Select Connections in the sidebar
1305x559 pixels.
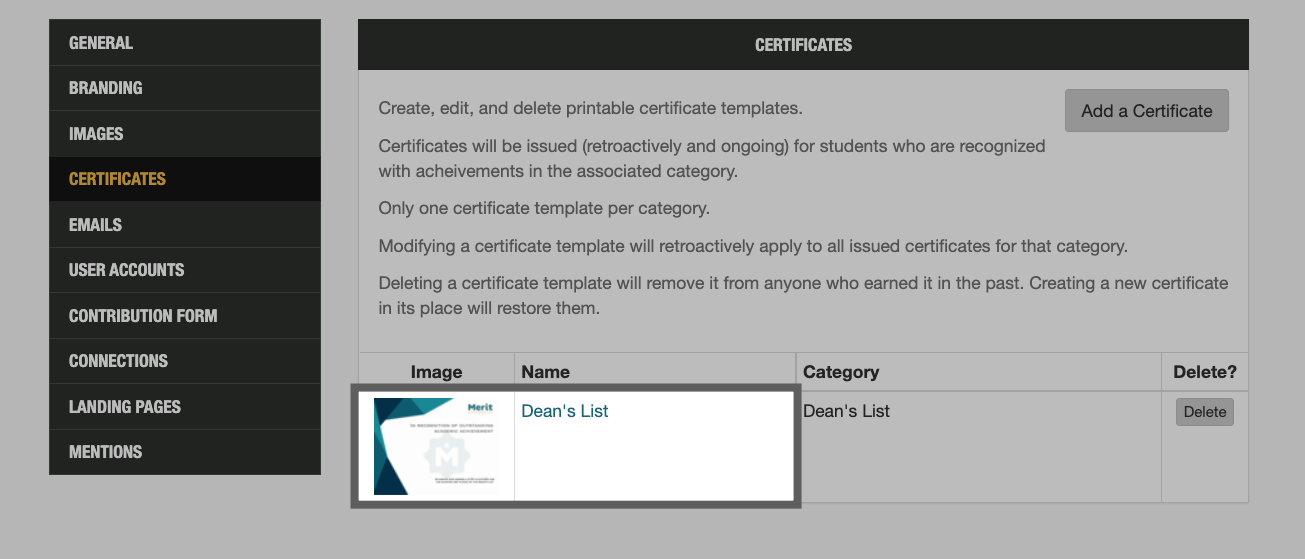click(118, 361)
